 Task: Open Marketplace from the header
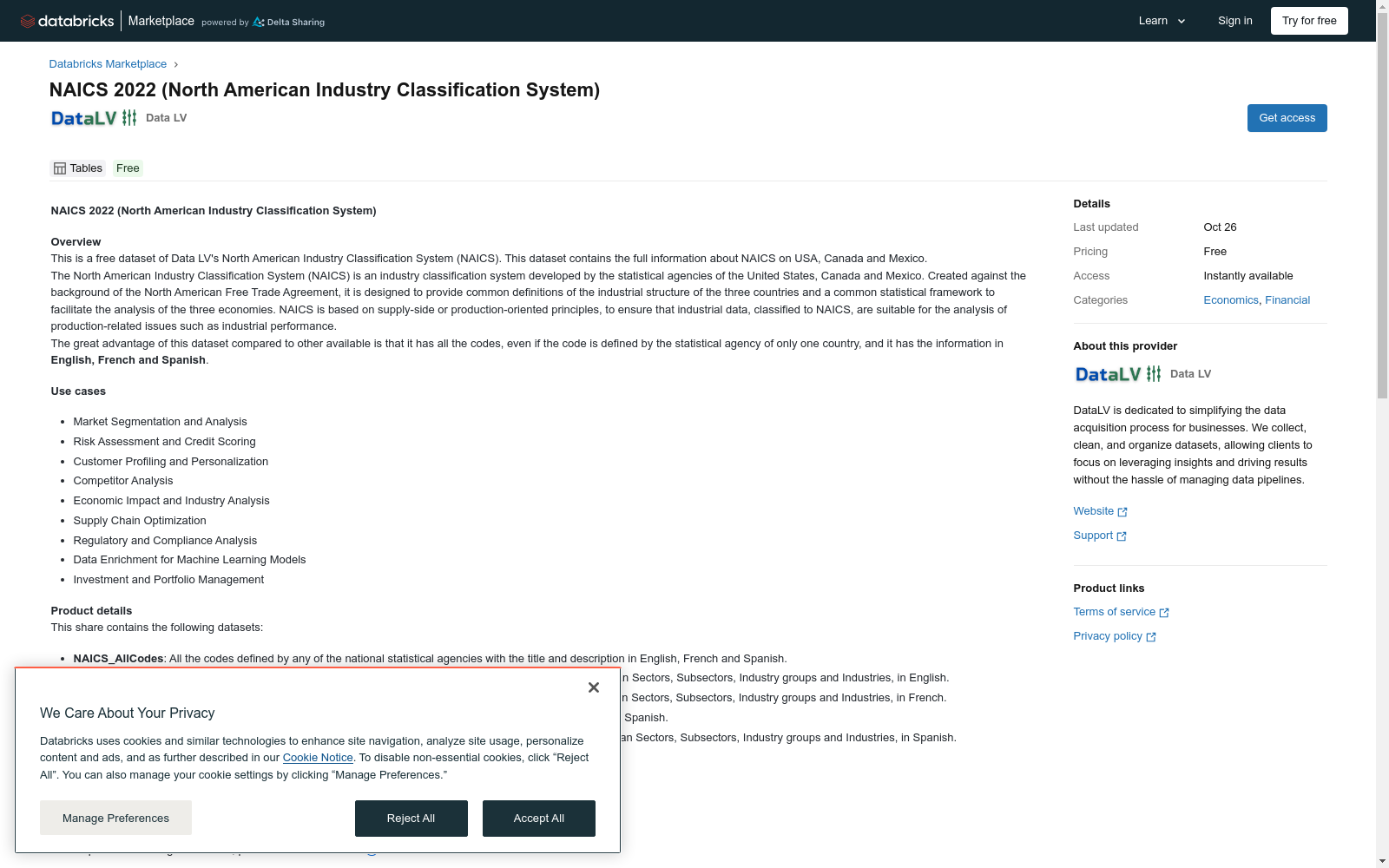161,21
